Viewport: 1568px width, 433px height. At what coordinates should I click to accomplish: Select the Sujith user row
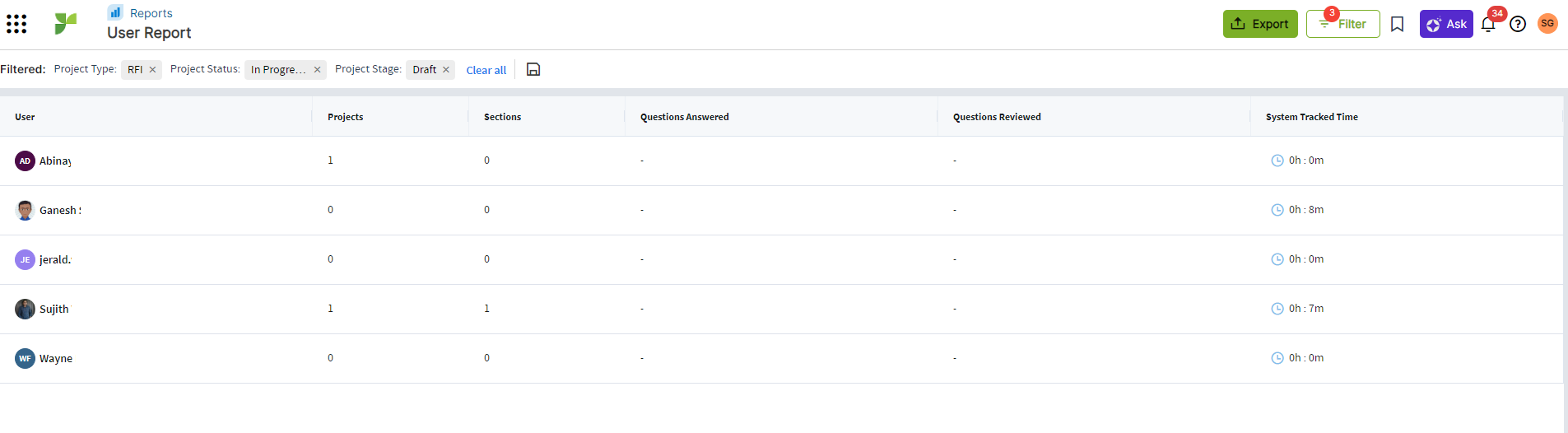point(781,309)
